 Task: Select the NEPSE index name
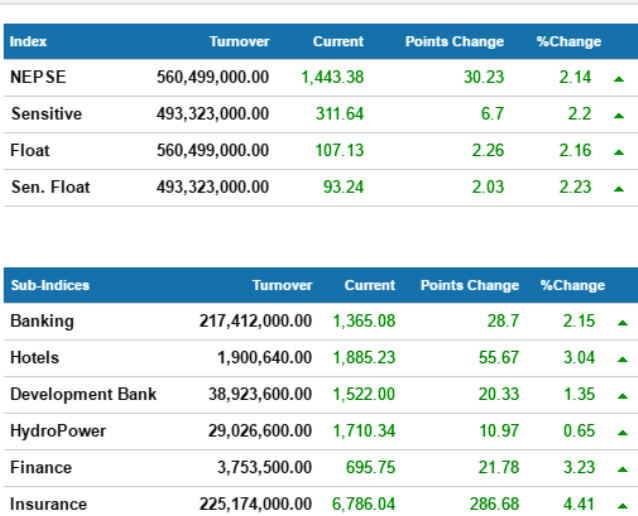pos(38,77)
